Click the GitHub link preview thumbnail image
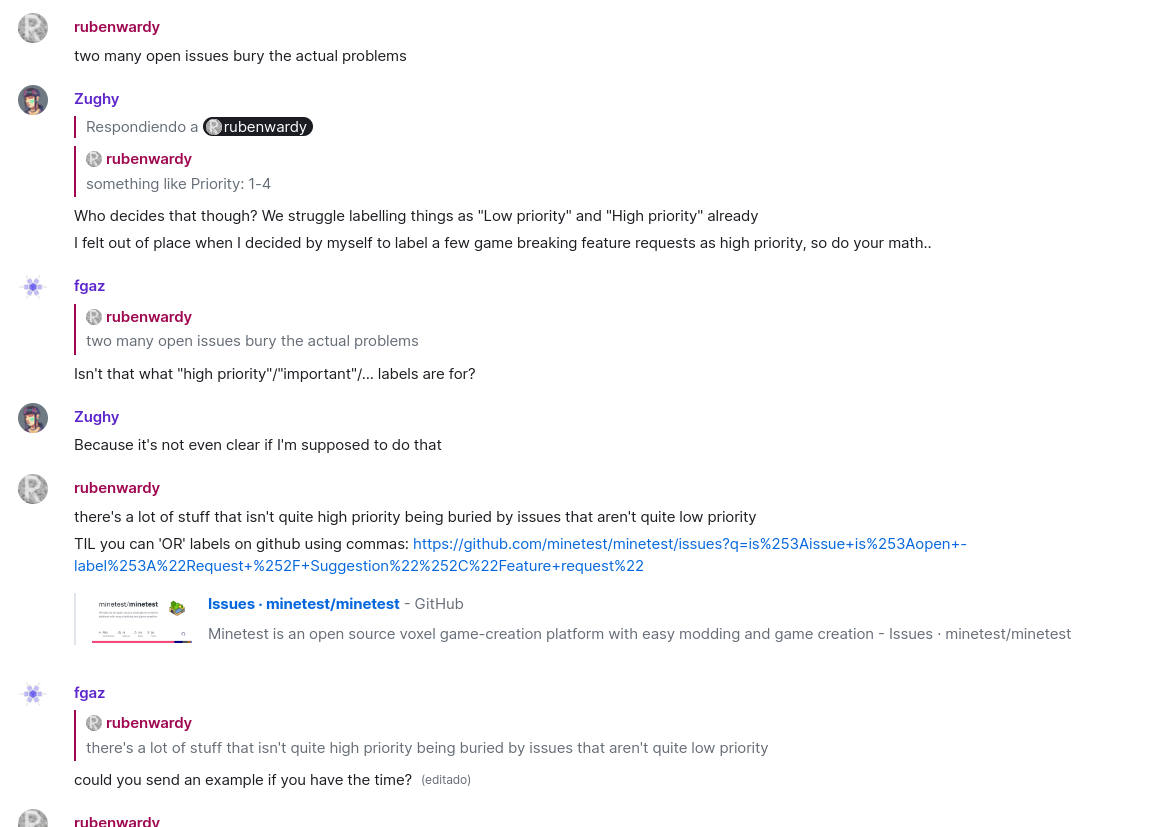This screenshot has height=827, width=1169. 142,619
